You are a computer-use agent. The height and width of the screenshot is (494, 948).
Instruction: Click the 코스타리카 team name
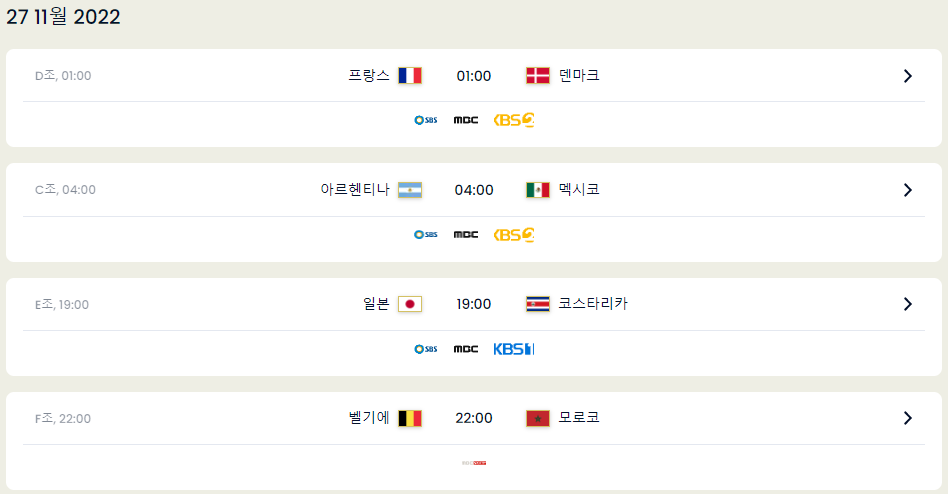point(593,304)
